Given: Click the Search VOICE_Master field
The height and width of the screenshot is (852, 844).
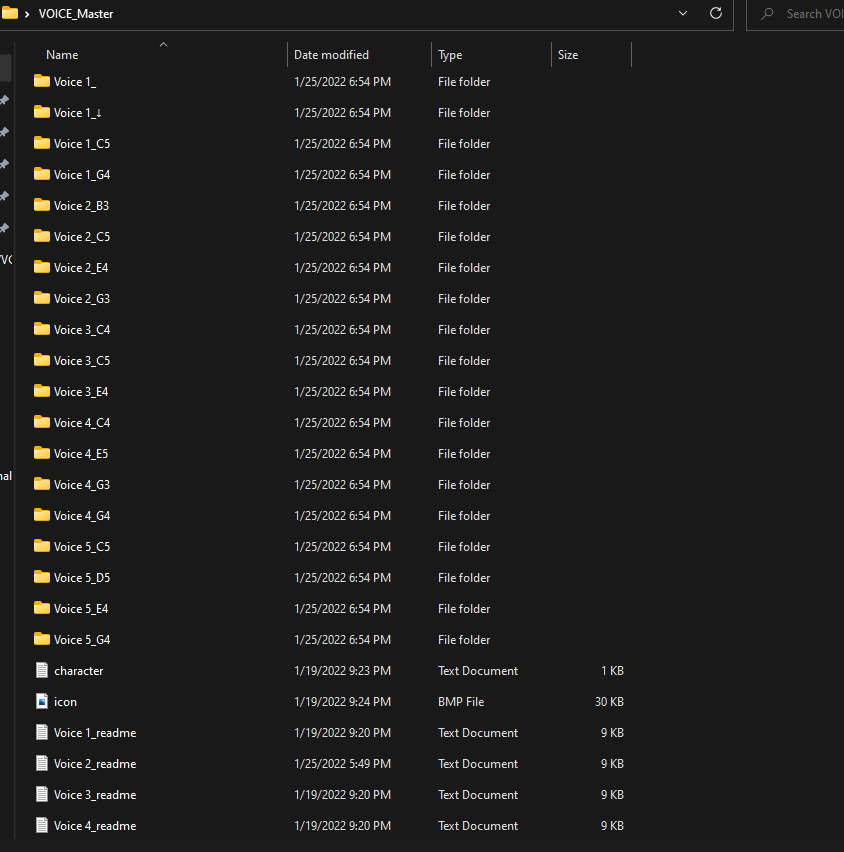Looking at the screenshot, I should pos(796,14).
